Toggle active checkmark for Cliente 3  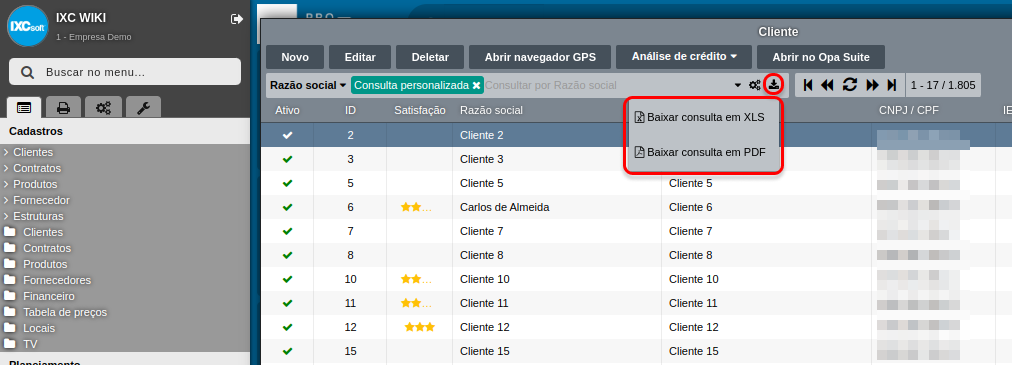(287, 159)
